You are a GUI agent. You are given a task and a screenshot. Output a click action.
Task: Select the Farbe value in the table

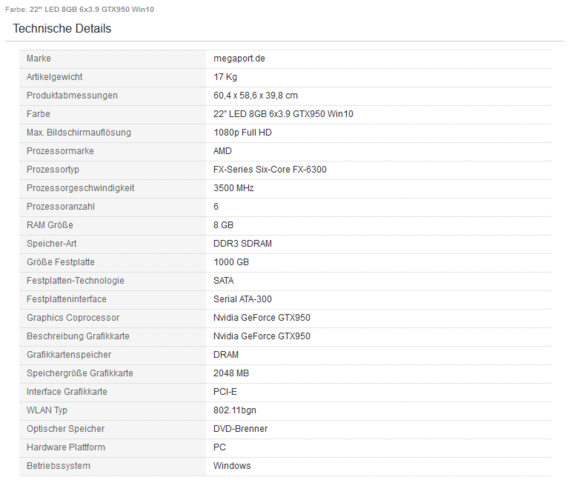click(x=283, y=114)
